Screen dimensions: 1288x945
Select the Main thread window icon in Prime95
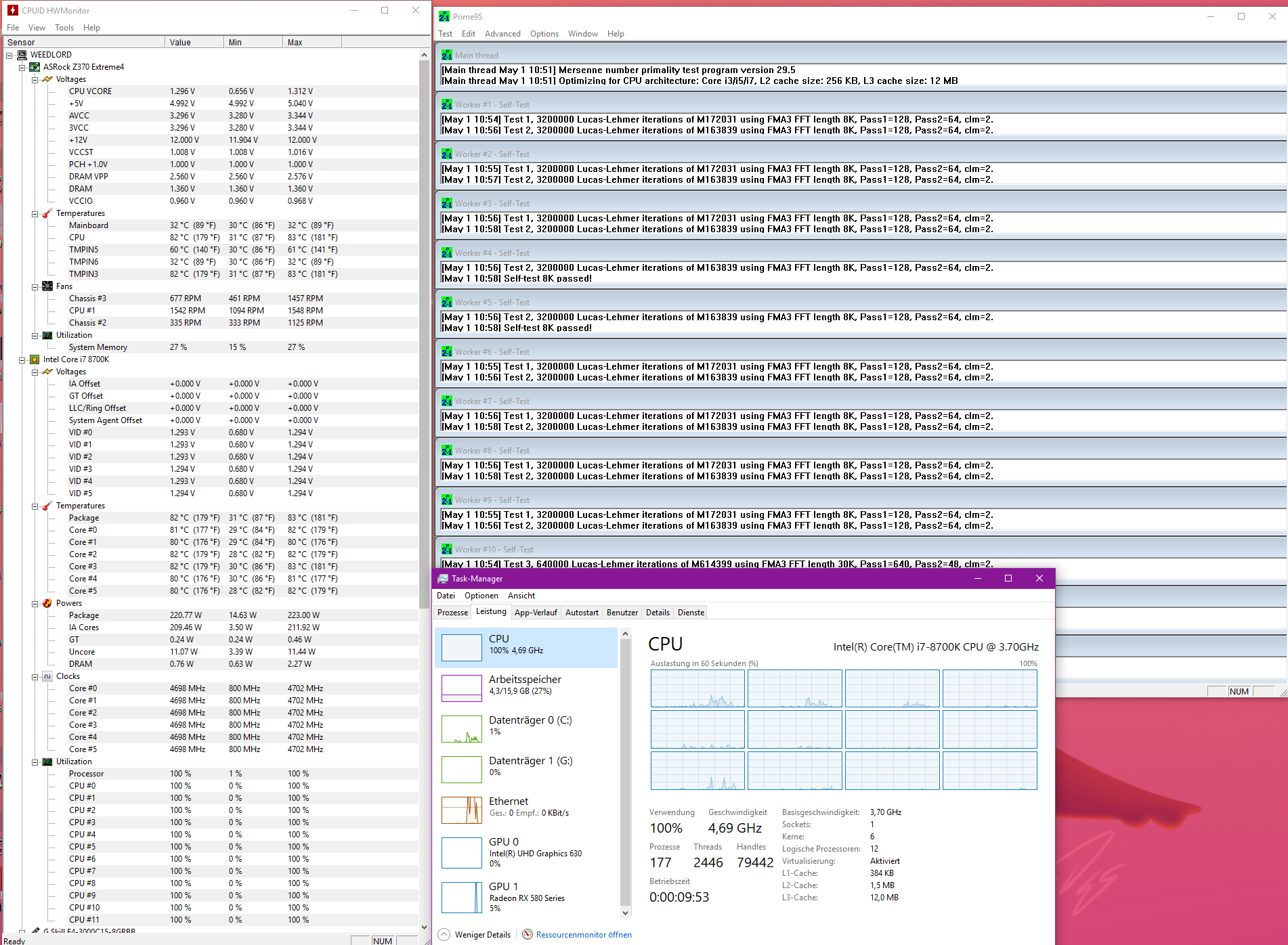point(447,56)
